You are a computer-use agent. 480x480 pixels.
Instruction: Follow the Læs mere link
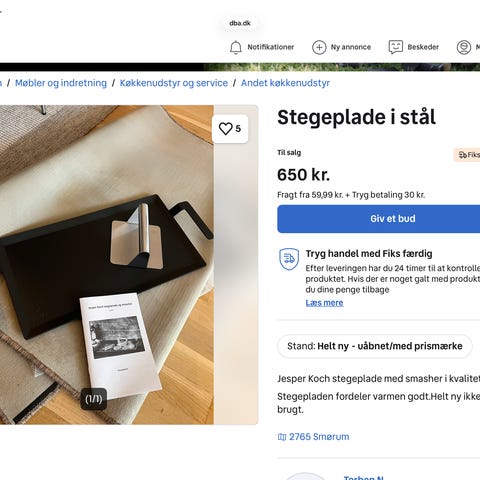pos(324,303)
